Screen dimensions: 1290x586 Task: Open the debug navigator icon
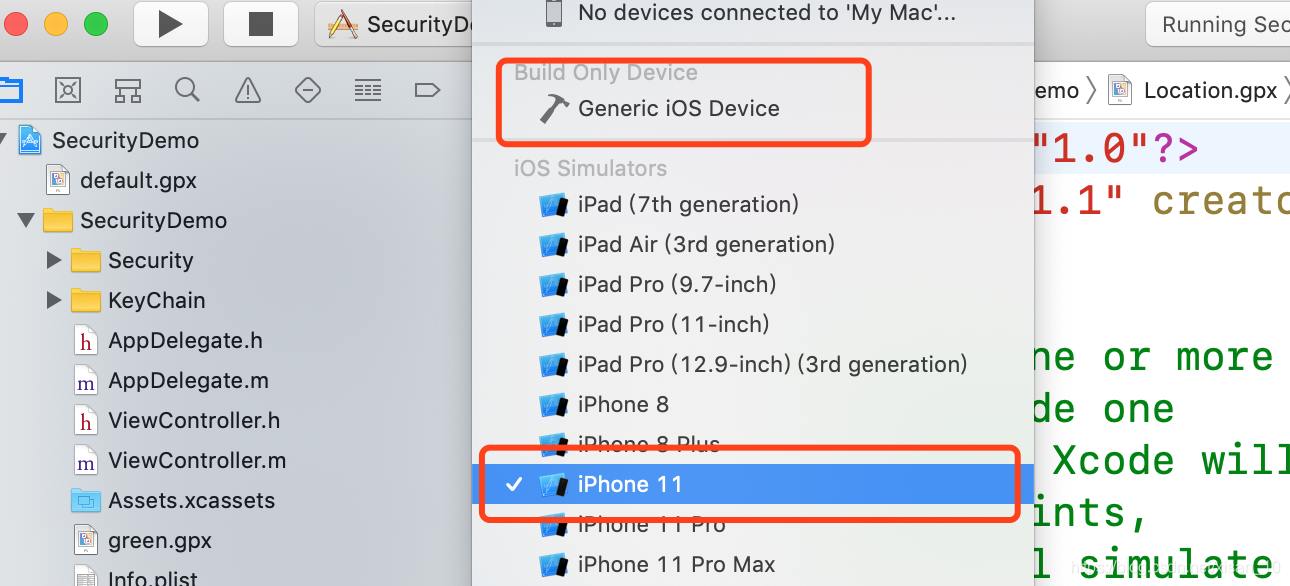tap(368, 91)
